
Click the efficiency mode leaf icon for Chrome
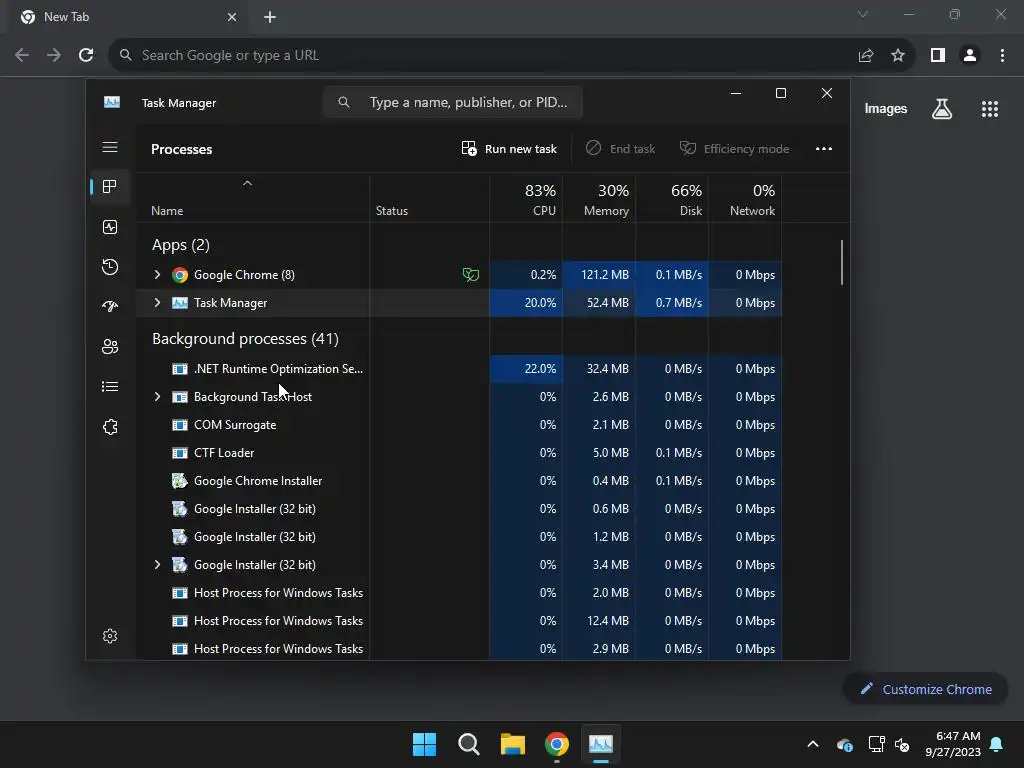[470, 275]
